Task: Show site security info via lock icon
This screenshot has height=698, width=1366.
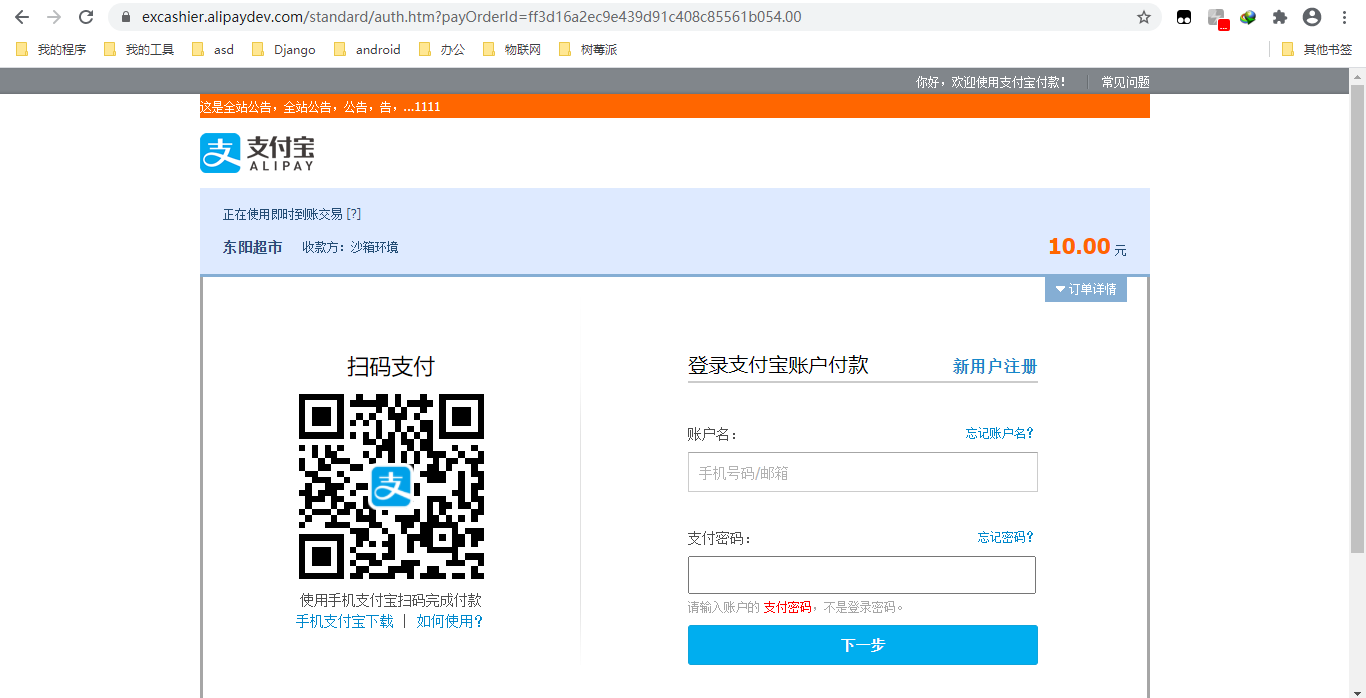Action: click(x=125, y=17)
